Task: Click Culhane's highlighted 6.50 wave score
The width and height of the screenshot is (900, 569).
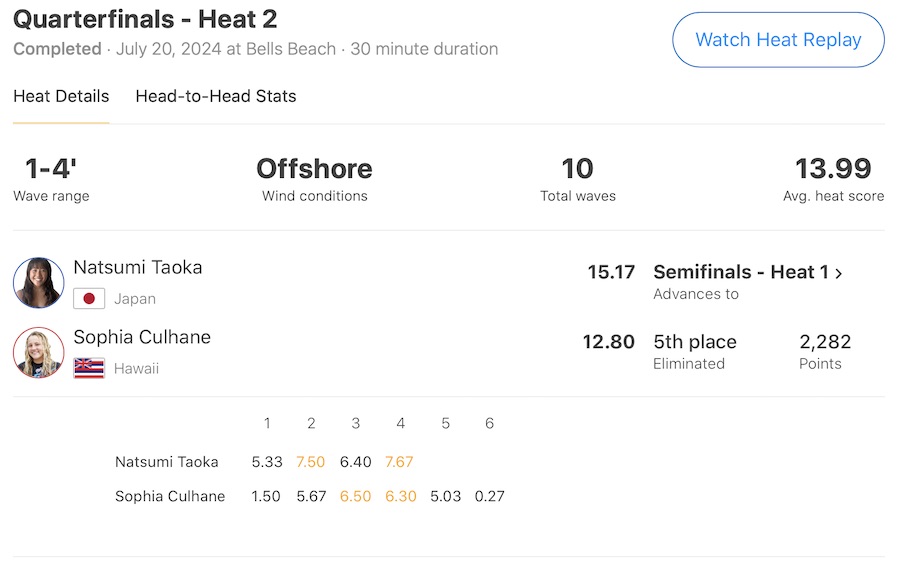Action: [x=356, y=496]
